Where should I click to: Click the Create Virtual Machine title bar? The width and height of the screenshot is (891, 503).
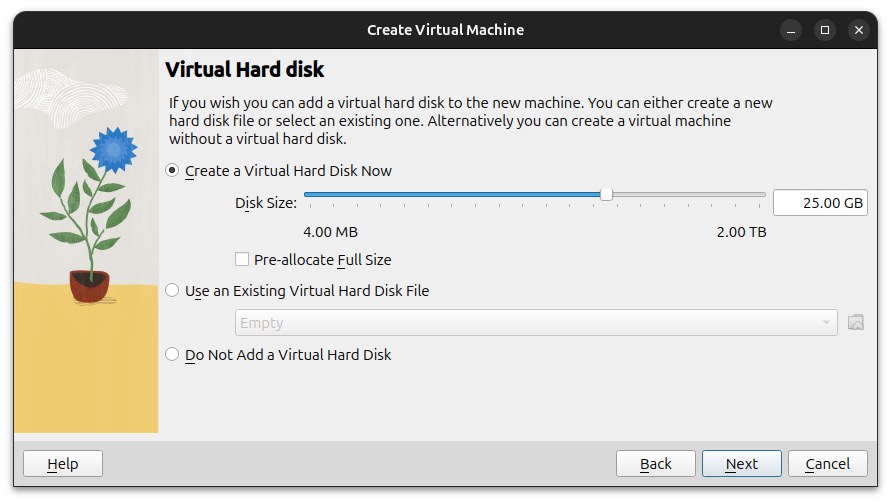point(445,30)
